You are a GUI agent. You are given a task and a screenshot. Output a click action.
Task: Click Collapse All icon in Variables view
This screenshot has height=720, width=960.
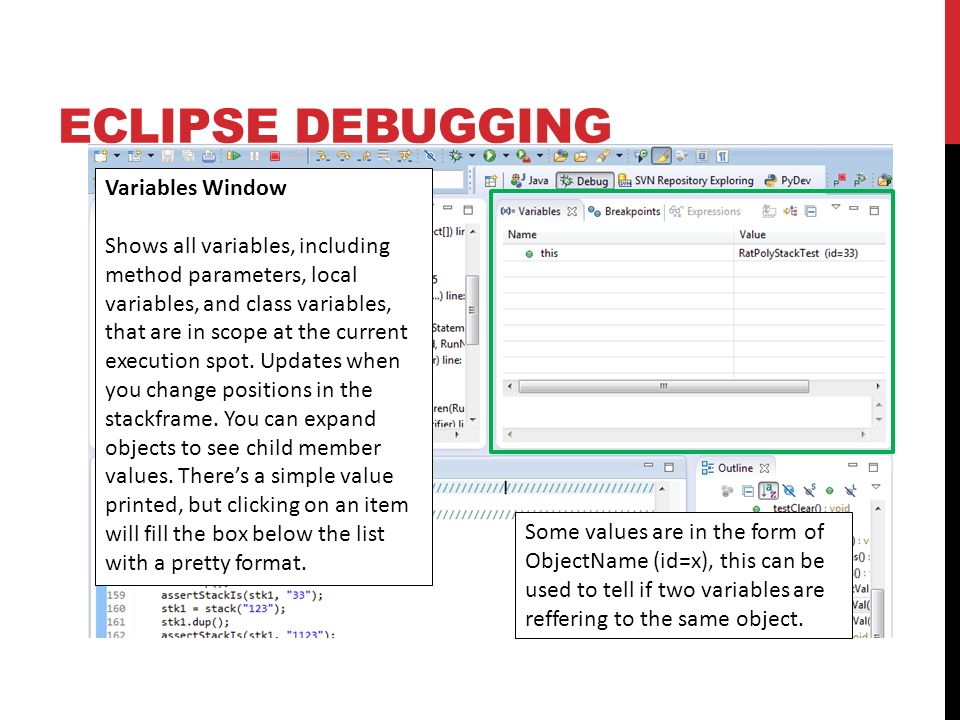point(811,211)
